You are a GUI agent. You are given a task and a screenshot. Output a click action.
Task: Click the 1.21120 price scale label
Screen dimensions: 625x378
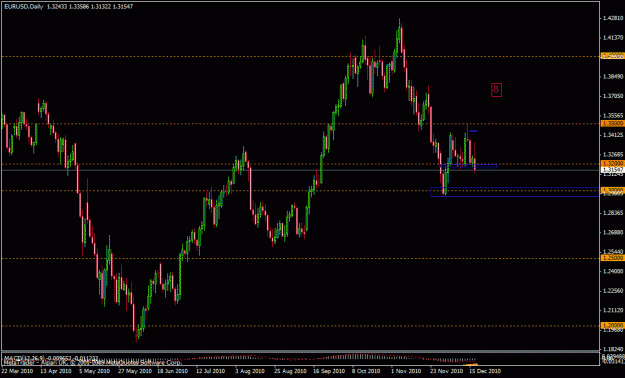tap(613, 311)
